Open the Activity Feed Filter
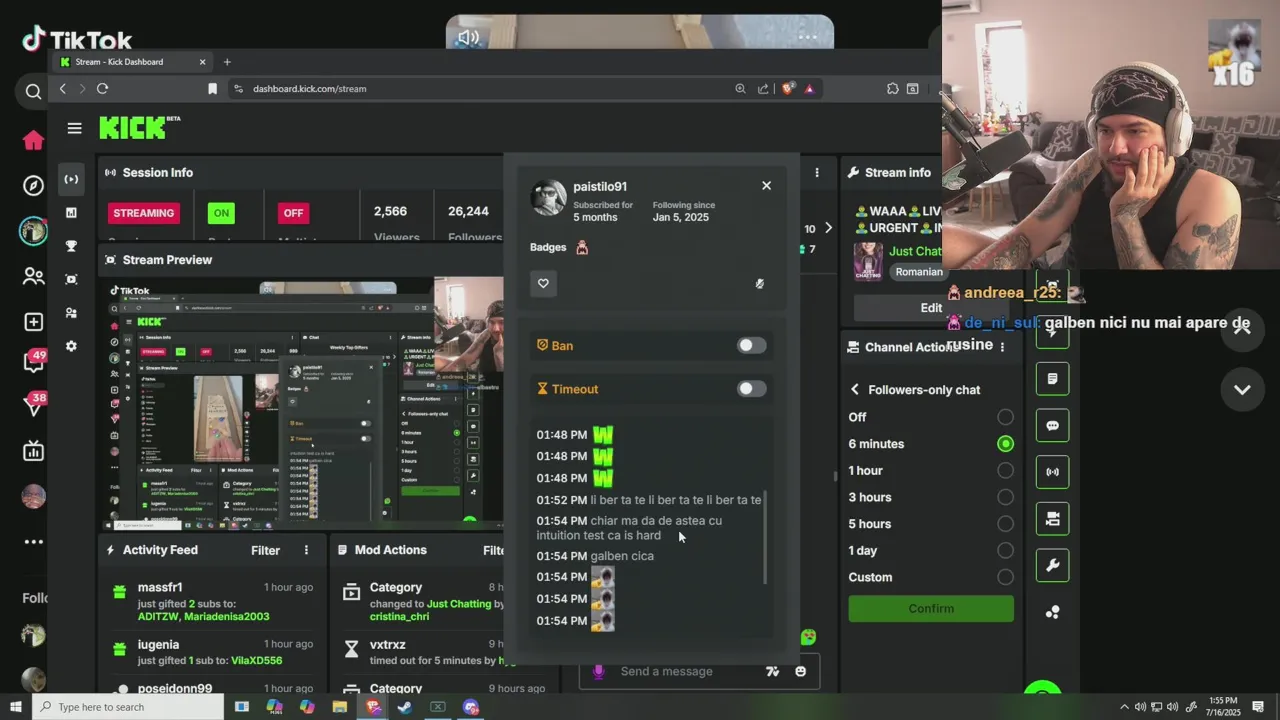This screenshot has height=720, width=1280. point(265,550)
